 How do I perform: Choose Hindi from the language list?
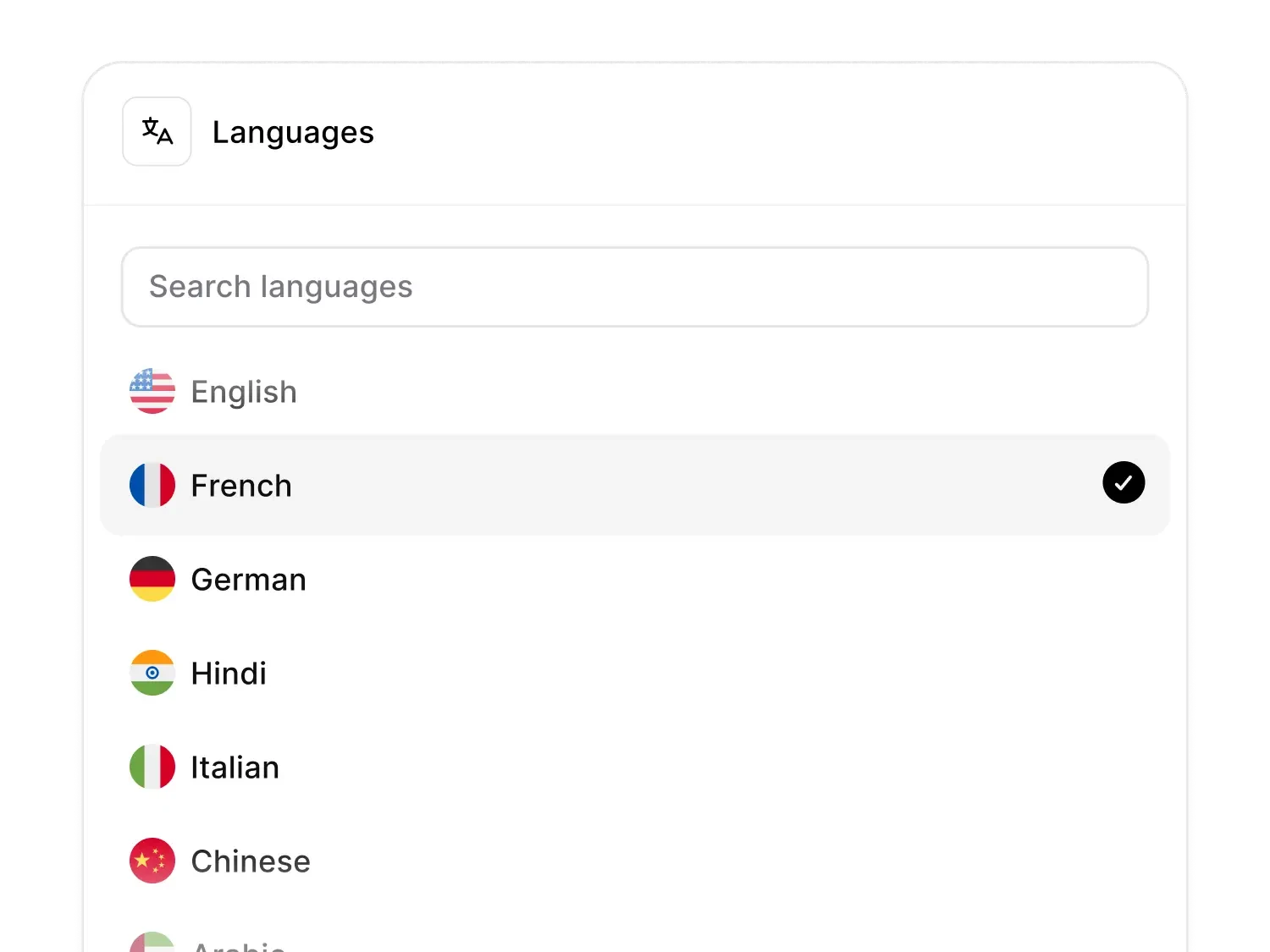tap(635, 673)
